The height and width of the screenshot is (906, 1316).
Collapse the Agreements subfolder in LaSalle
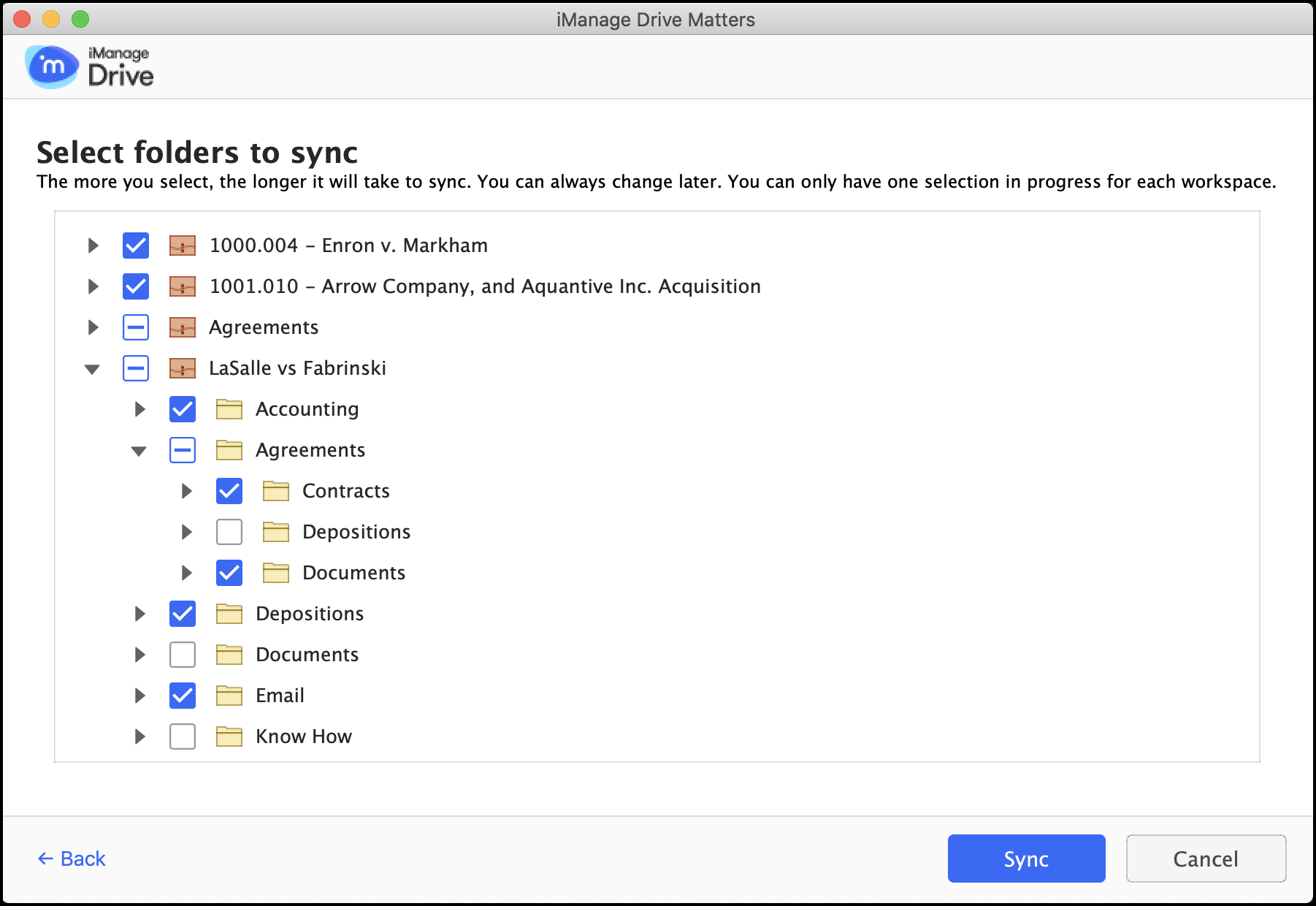tap(139, 451)
